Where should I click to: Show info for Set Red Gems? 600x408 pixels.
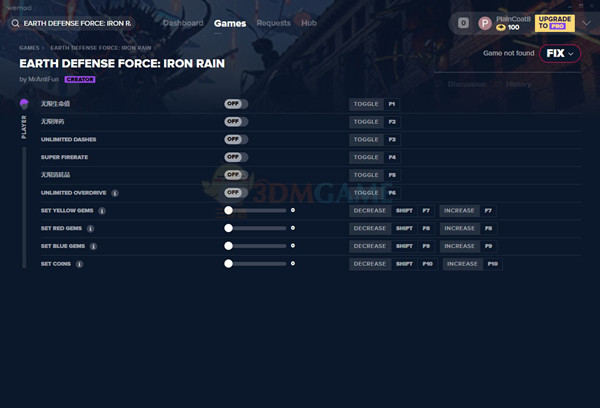pyautogui.click(x=90, y=228)
